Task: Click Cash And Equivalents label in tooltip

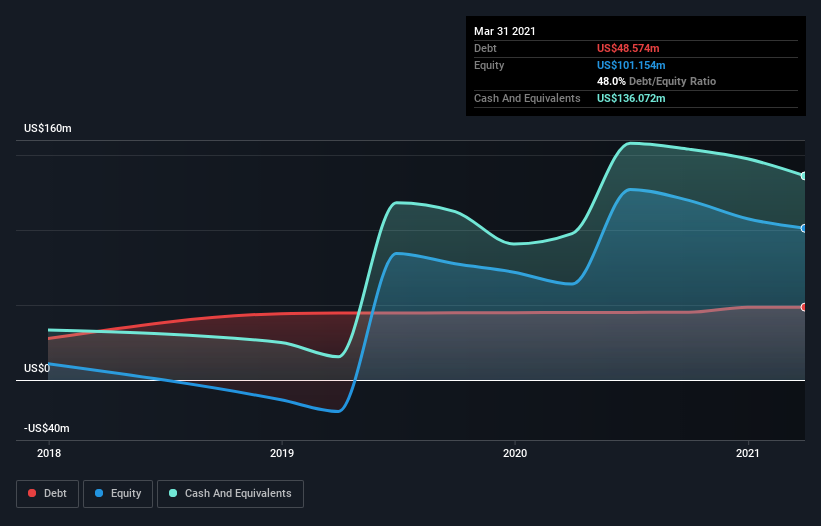Action: [527, 98]
